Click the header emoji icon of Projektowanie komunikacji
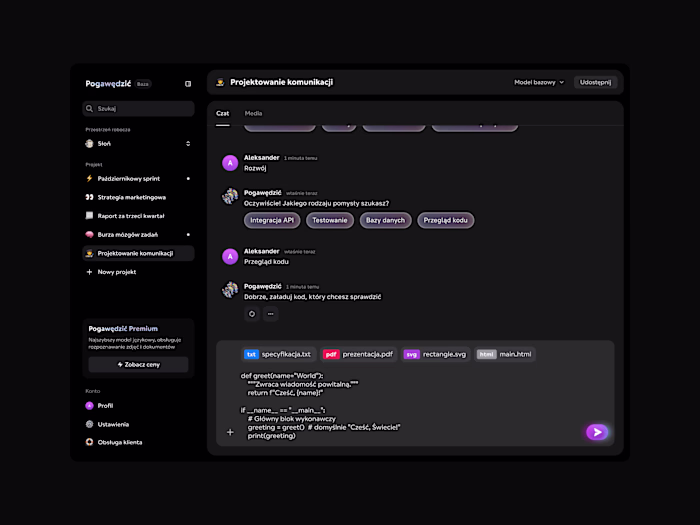 click(220, 82)
